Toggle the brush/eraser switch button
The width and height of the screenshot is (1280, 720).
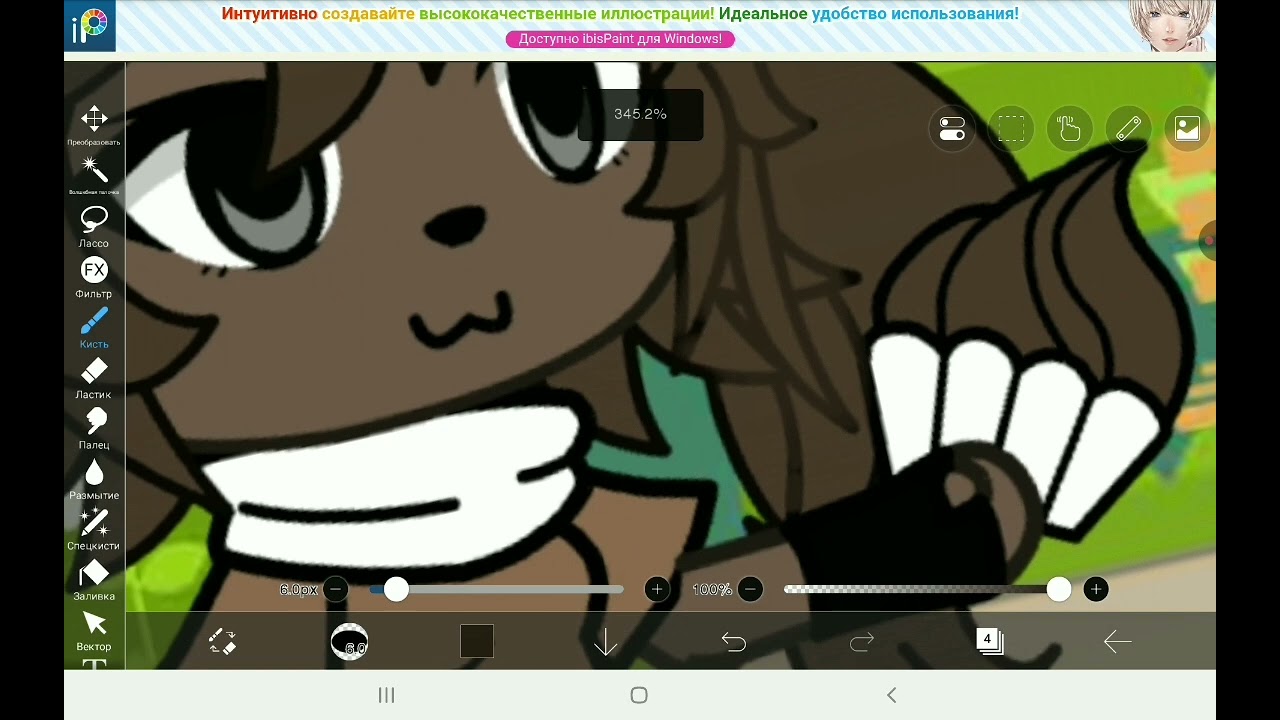pyautogui.click(x=222, y=641)
